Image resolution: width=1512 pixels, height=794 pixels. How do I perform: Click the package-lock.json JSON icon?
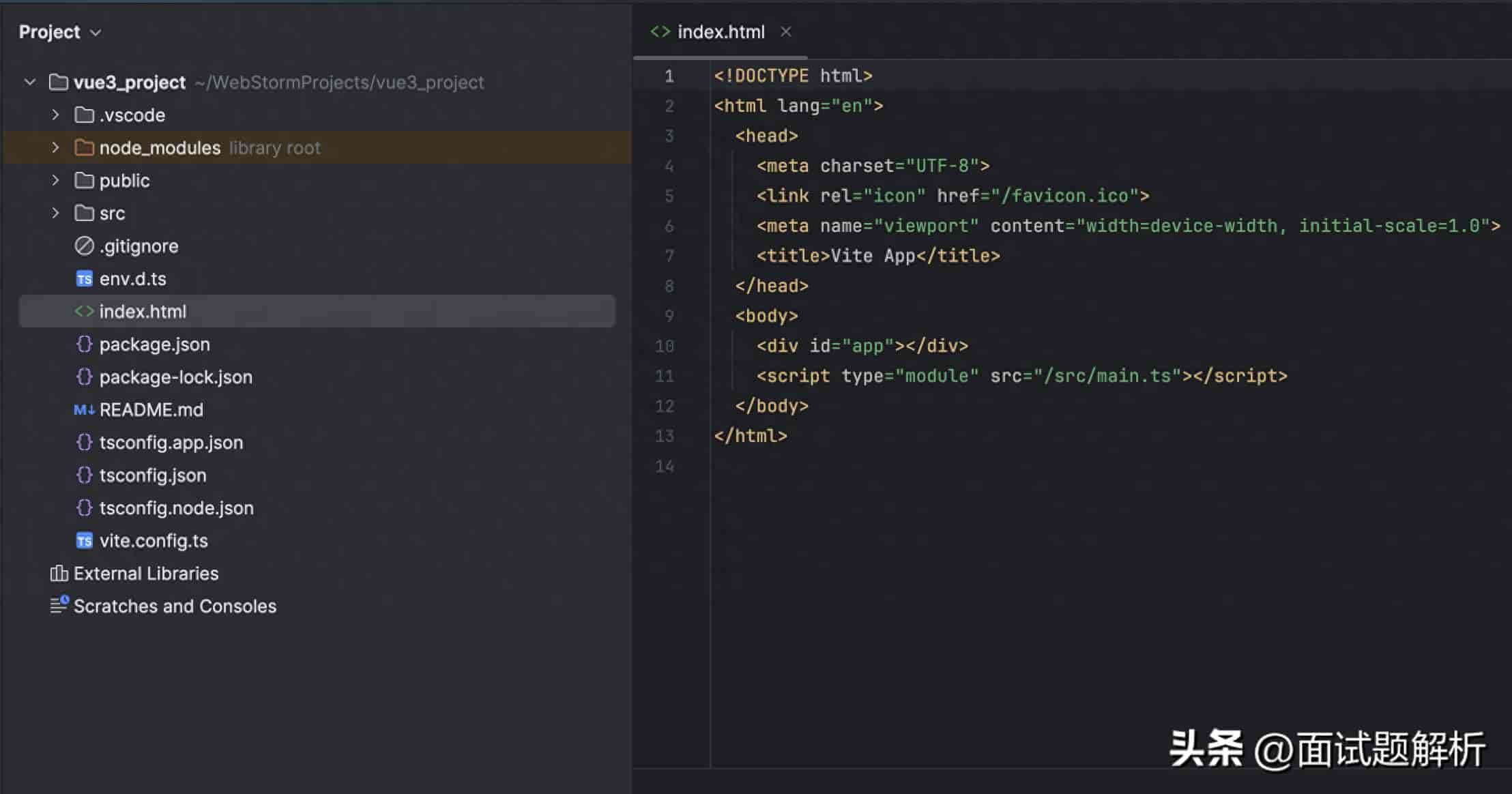[x=85, y=377]
